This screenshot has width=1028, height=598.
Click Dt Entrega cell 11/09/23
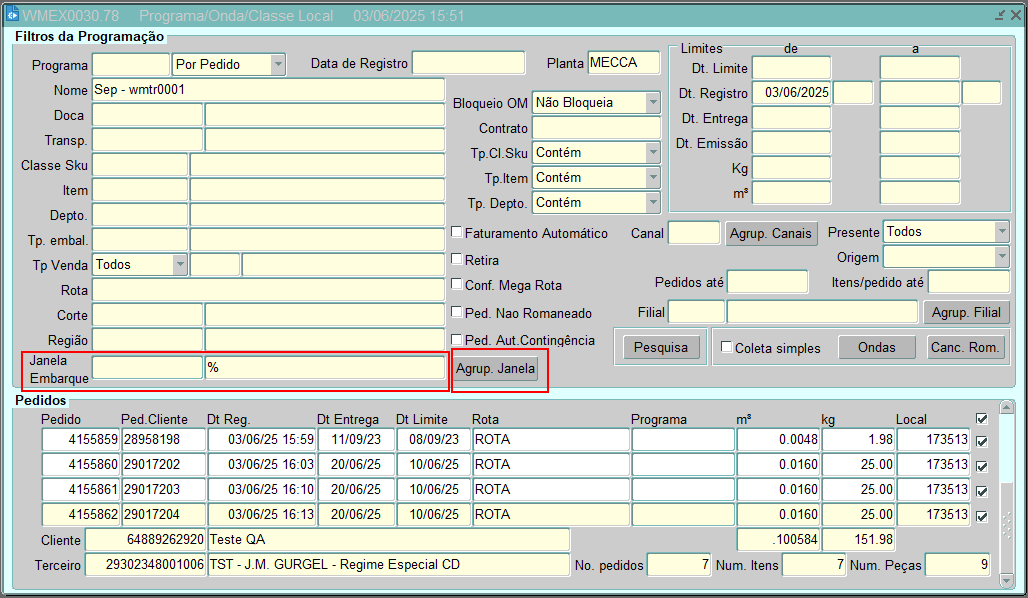pyautogui.click(x=356, y=439)
